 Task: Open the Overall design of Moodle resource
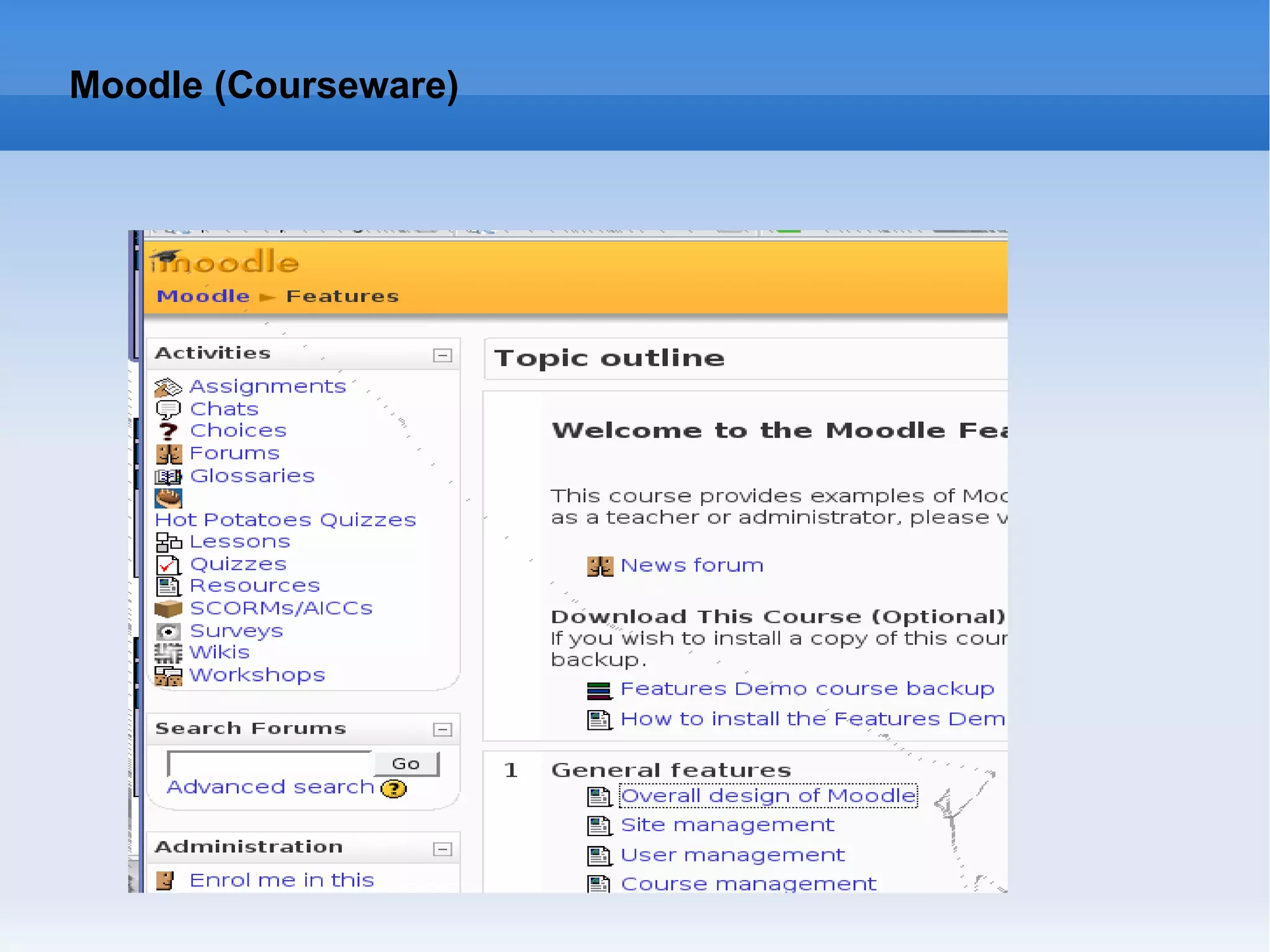coord(768,796)
